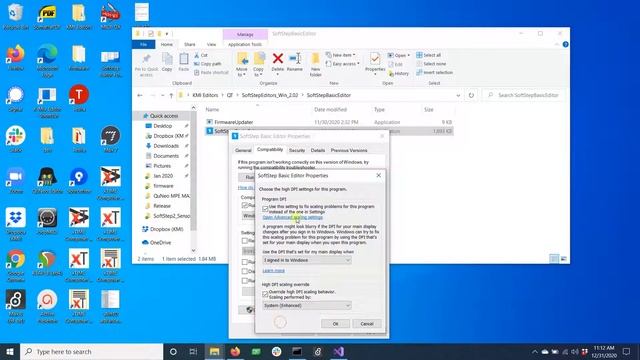640x360 pixels.
Task: Click the refresh icon beside address bar
Action: tap(471, 95)
